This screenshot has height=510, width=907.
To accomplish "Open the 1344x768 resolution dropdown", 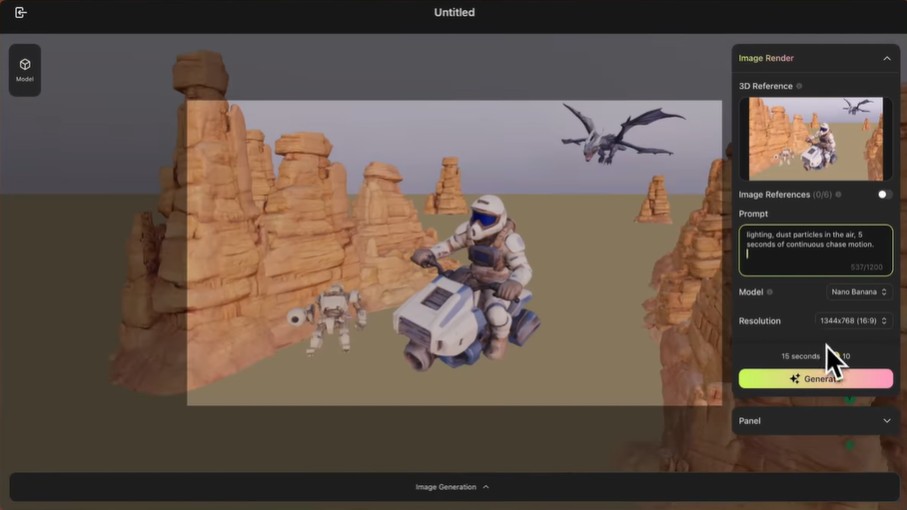I will click(854, 321).
